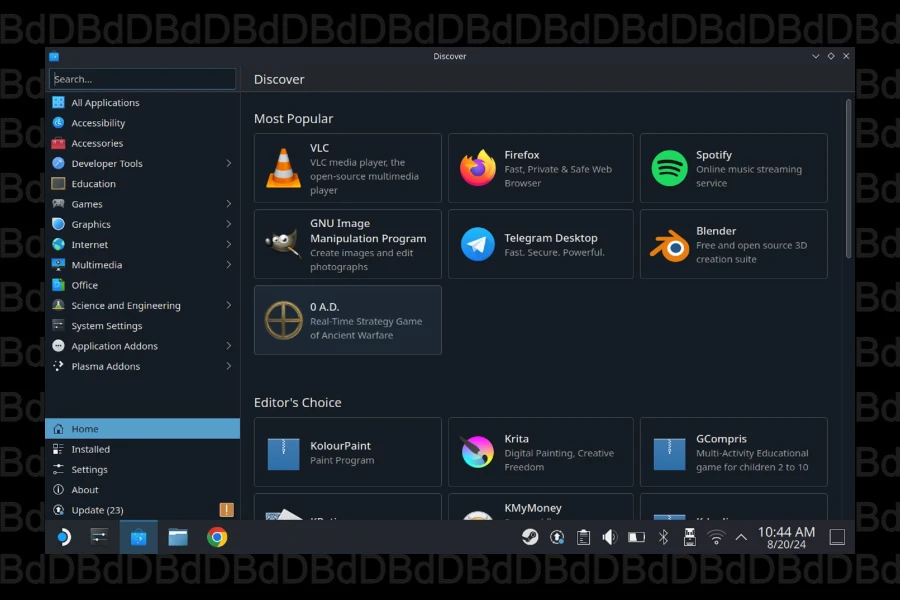This screenshot has width=900, height=600.
Task: Open the Installed apps page
Action: coord(142,449)
